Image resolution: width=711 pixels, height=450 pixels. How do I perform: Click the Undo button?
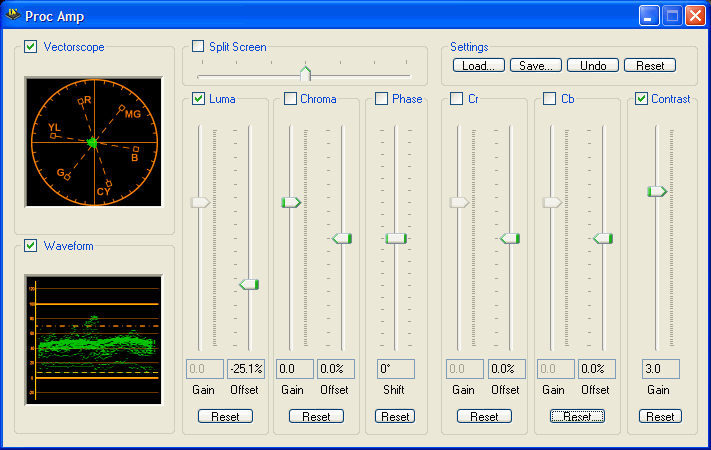tap(593, 66)
